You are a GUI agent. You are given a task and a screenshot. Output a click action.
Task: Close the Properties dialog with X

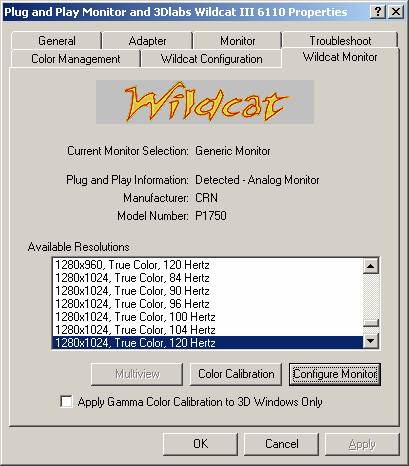coord(396,12)
